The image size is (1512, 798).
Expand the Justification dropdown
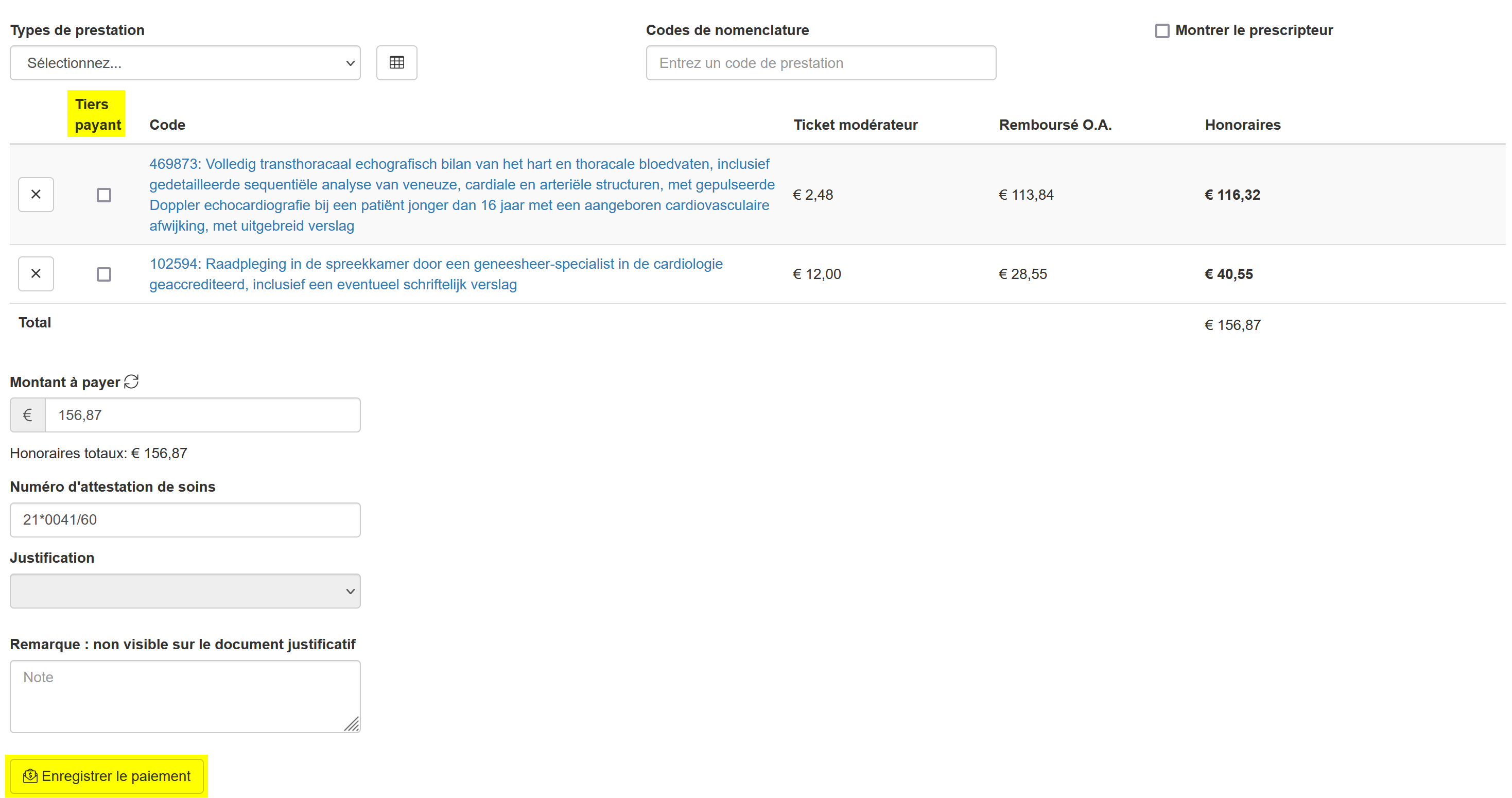coord(185,591)
